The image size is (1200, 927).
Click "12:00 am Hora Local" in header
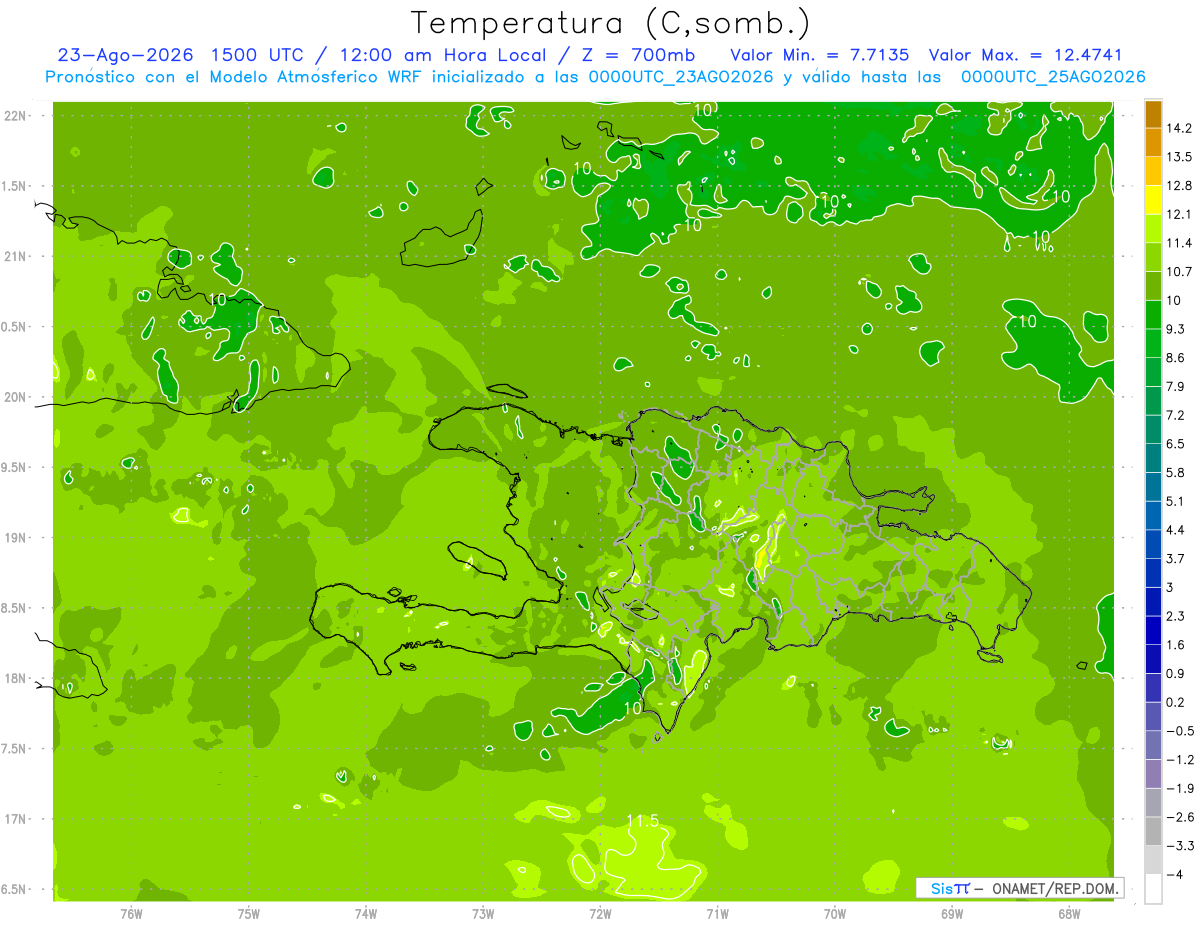[443, 55]
